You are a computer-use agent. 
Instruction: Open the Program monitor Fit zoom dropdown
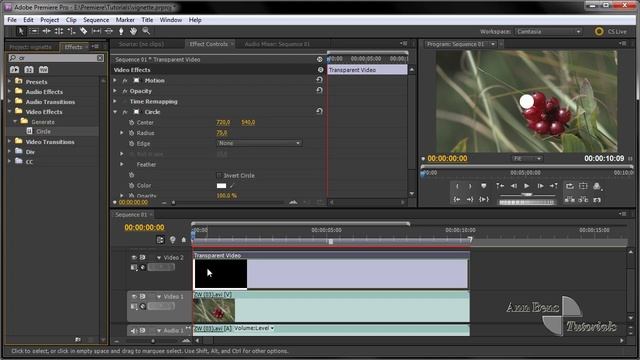[x=527, y=158]
